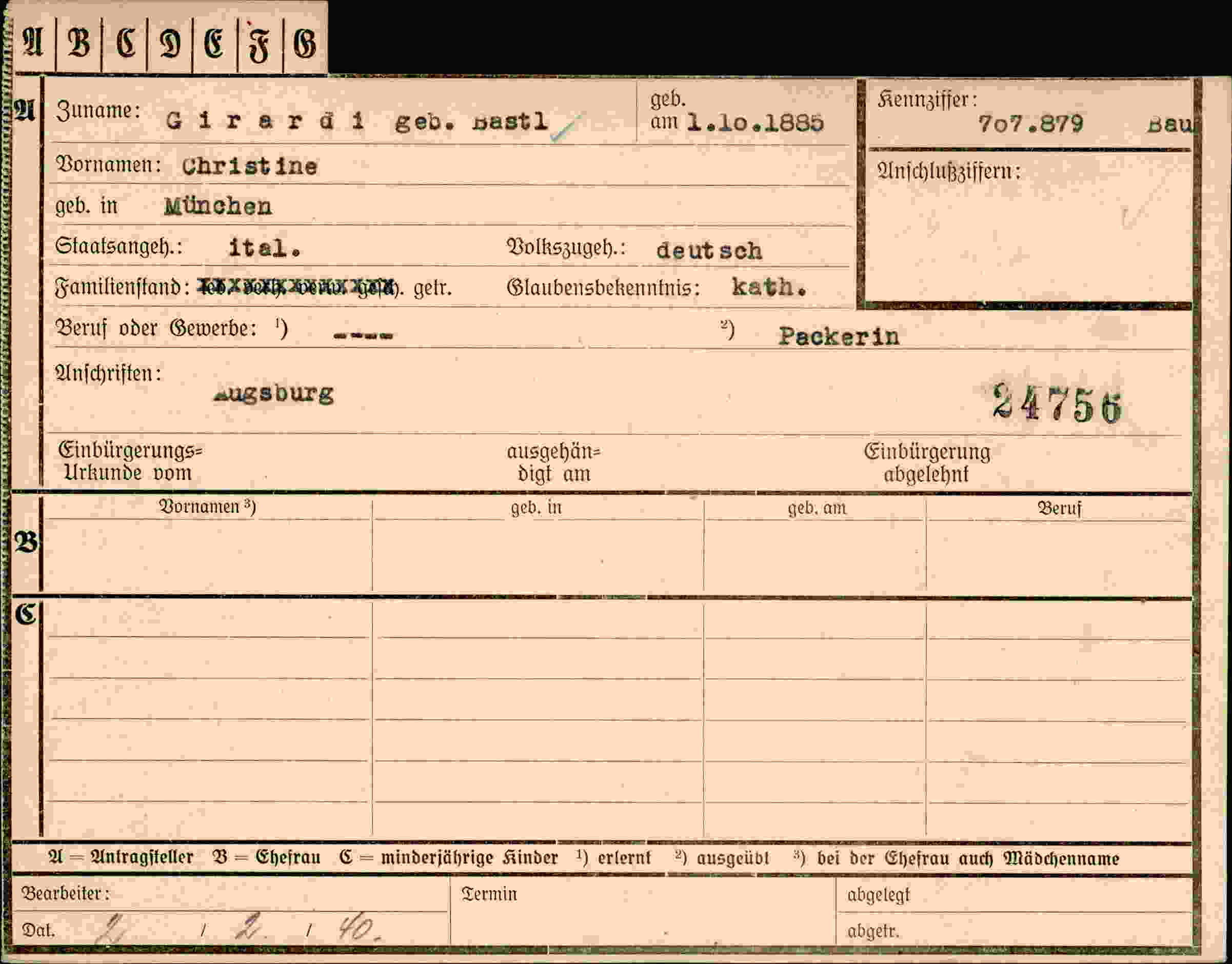The image size is (1232, 964).
Task: Click address 'Augsburg'
Action: tap(274, 393)
